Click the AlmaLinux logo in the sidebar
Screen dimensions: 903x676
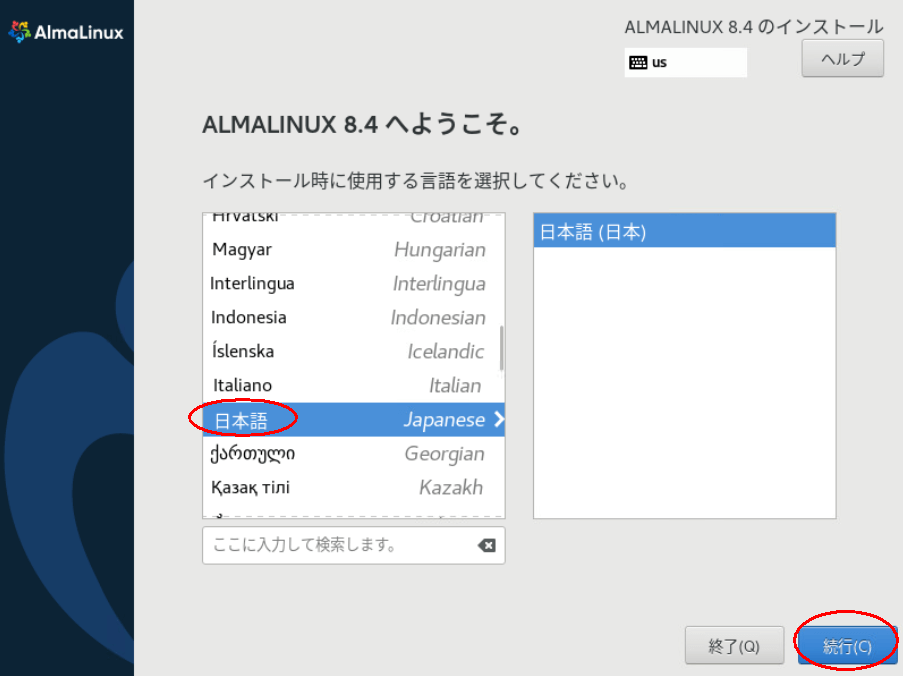coord(66,32)
